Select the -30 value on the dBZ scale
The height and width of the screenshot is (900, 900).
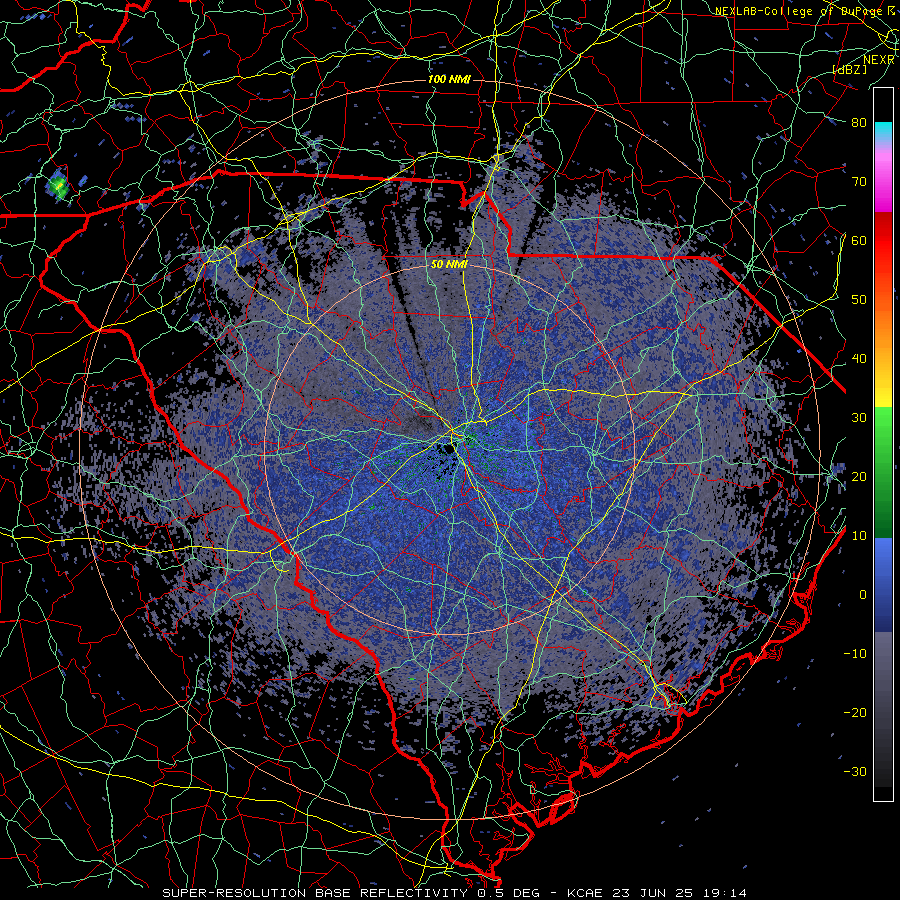(x=855, y=771)
